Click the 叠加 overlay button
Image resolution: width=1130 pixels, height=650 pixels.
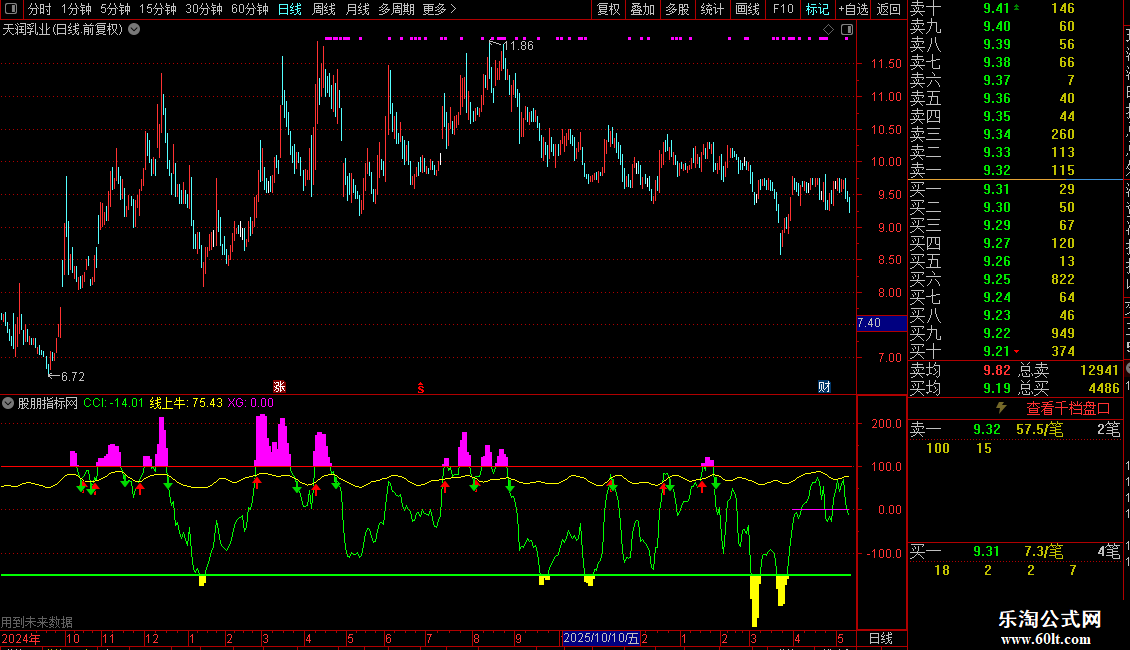pyautogui.click(x=642, y=9)
